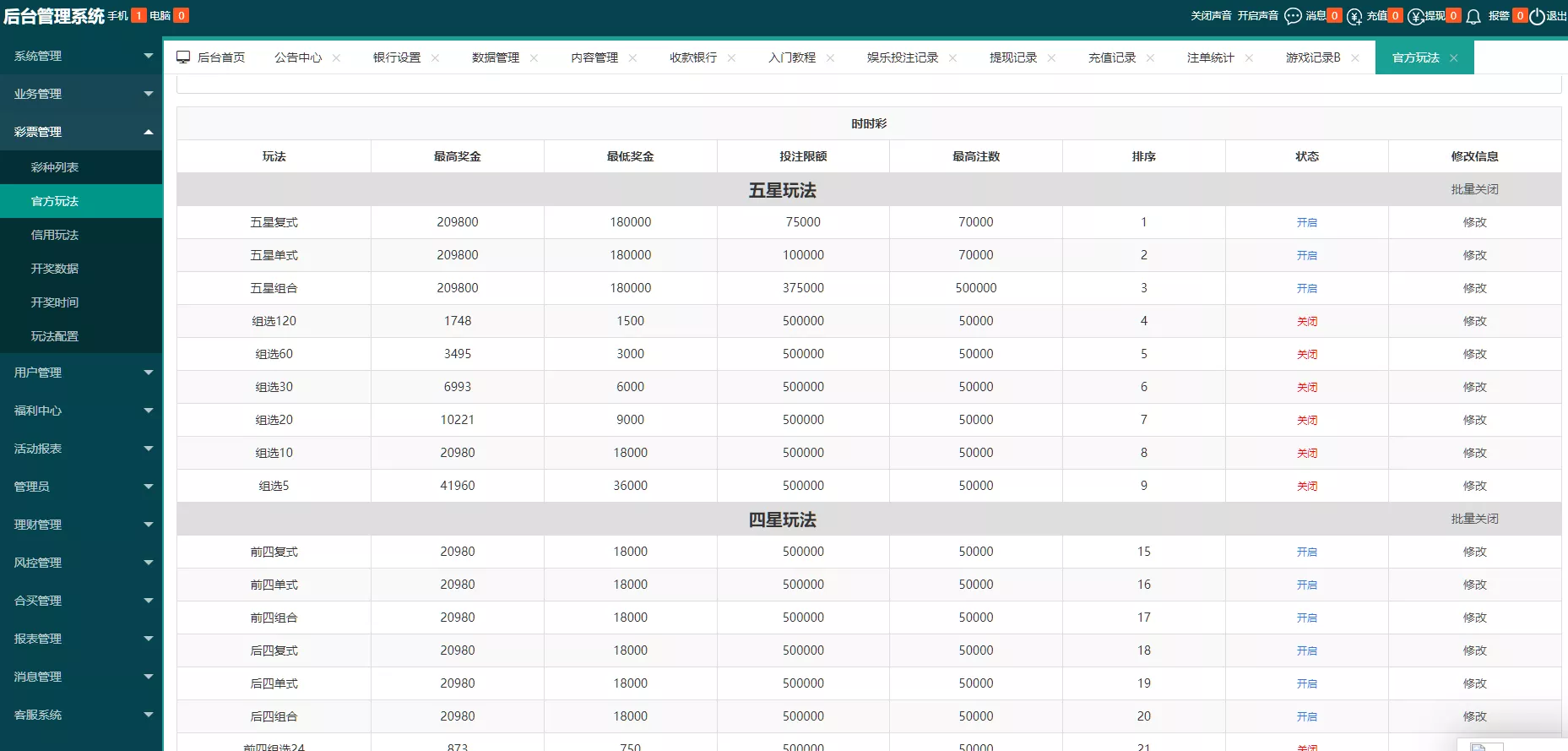Click the 报警 alarm bell icon
This screenshot has width=1568, height=751.
pyautogui.click(x=1473, y=16)
